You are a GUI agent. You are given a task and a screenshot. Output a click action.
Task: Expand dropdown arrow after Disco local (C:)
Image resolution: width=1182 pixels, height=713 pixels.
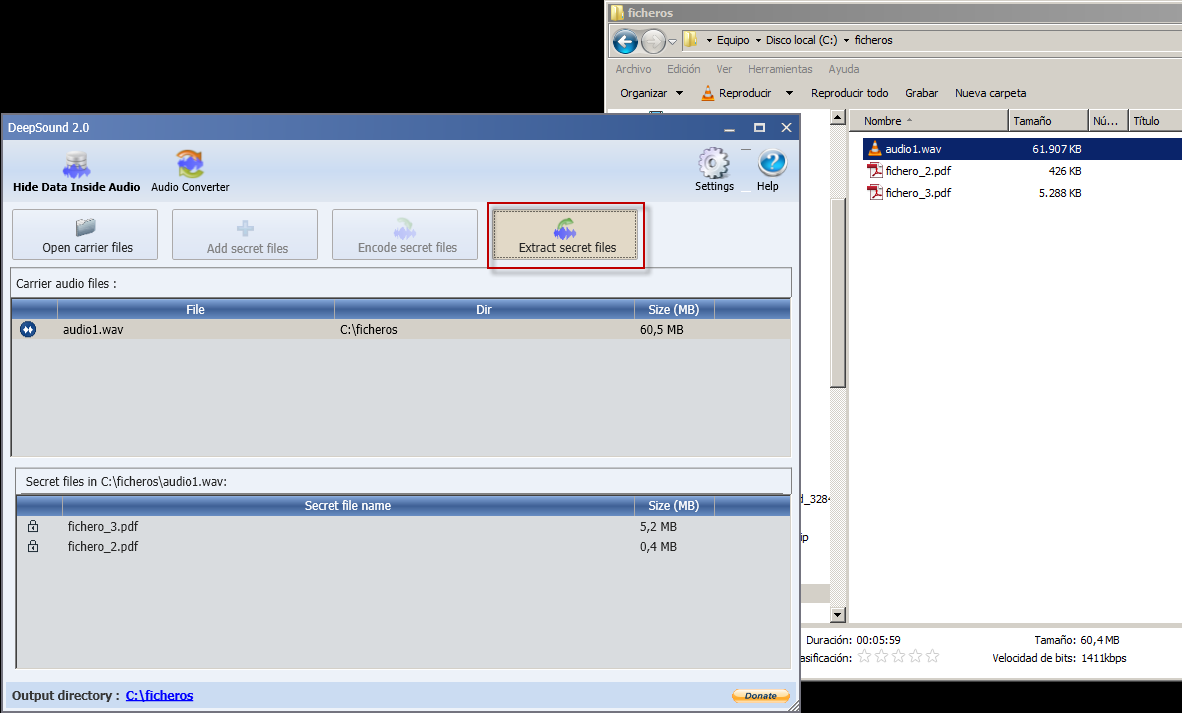[x=846, y=41]
